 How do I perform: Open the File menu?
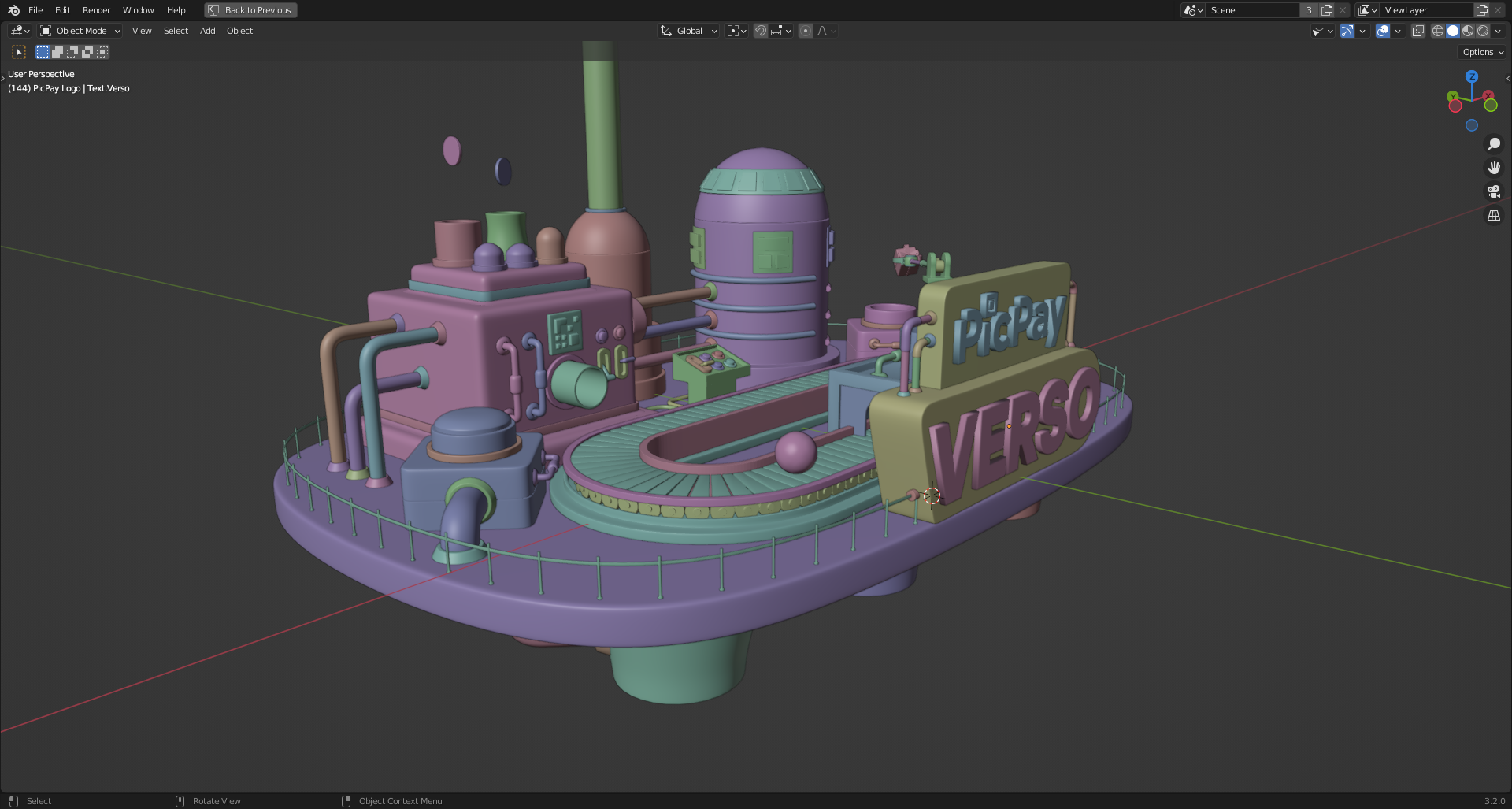(35, 10)
